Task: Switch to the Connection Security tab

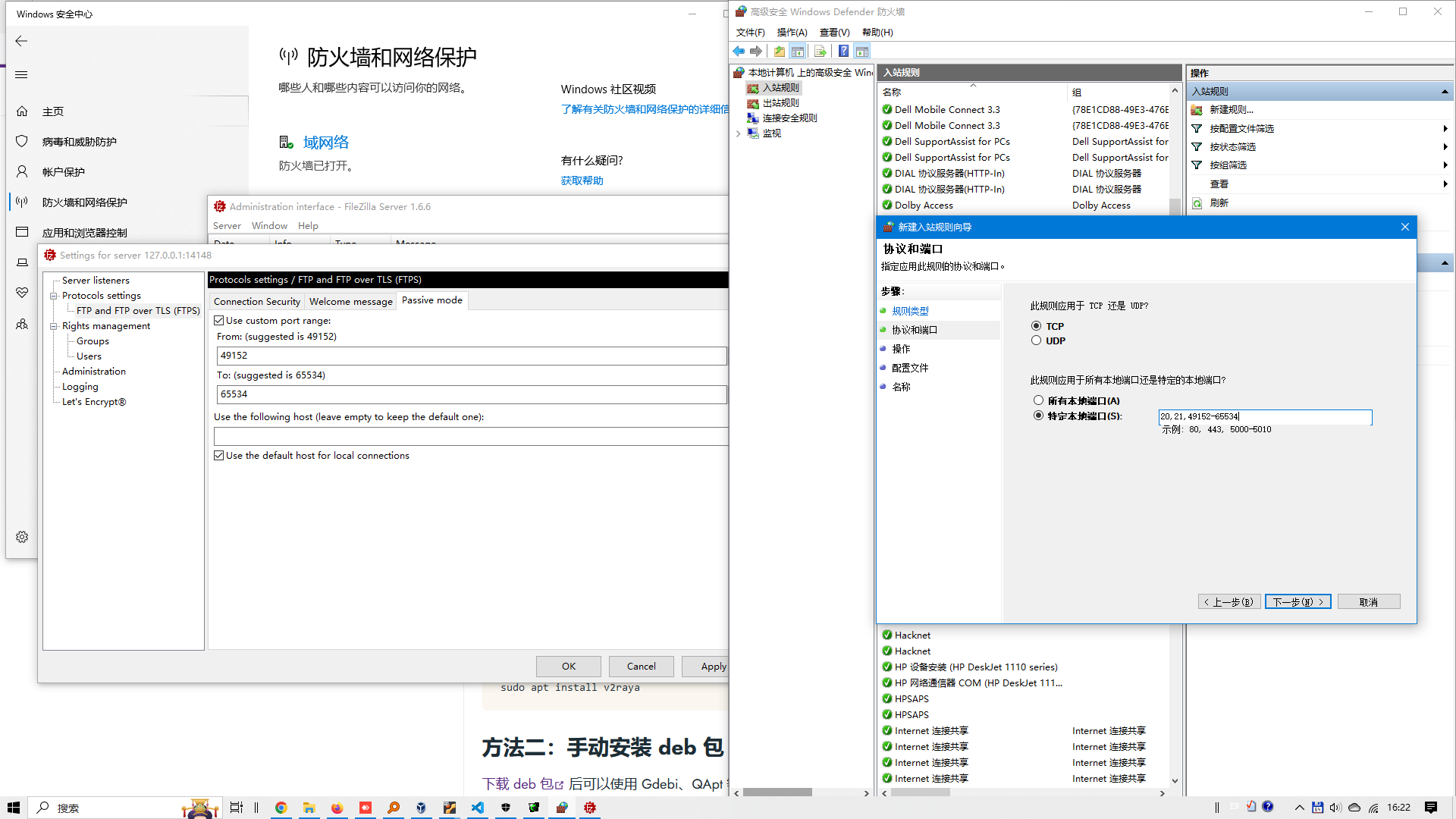Action: [x=256, y=301]
